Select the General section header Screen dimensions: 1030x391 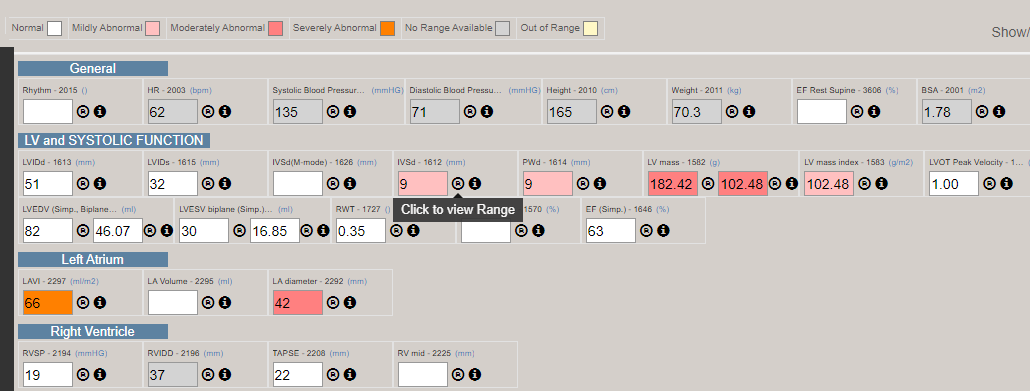[x=93, y=68]
